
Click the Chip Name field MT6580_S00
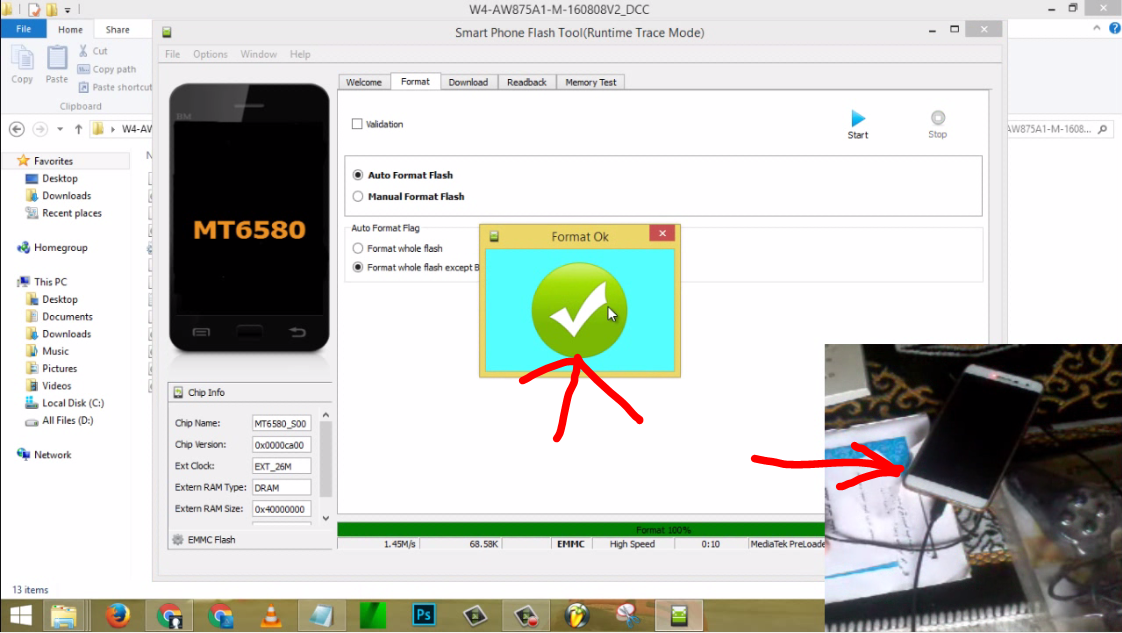(281, 423)
